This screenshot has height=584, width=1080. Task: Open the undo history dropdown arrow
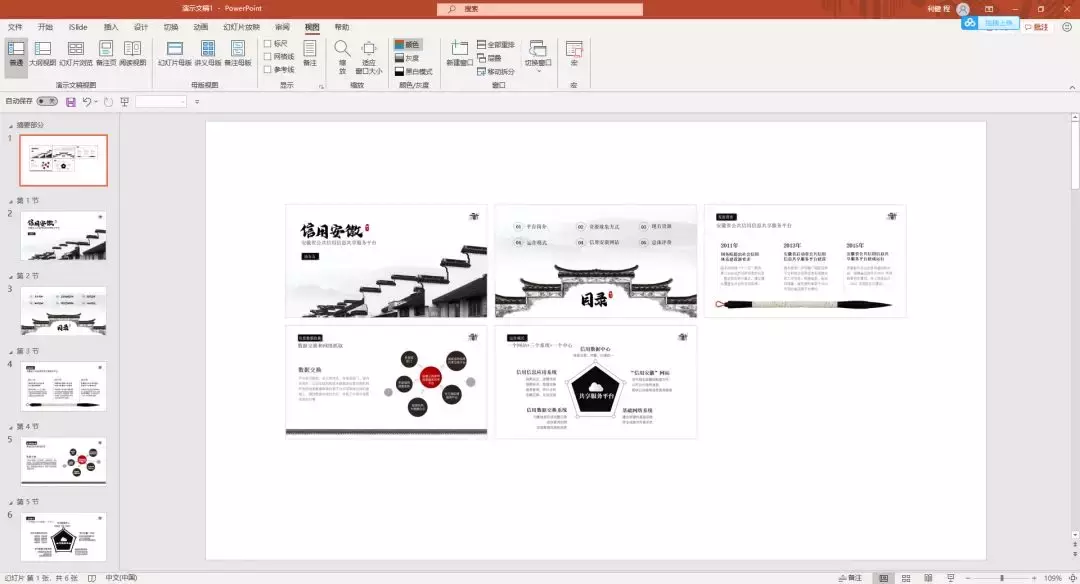[96, 102]
